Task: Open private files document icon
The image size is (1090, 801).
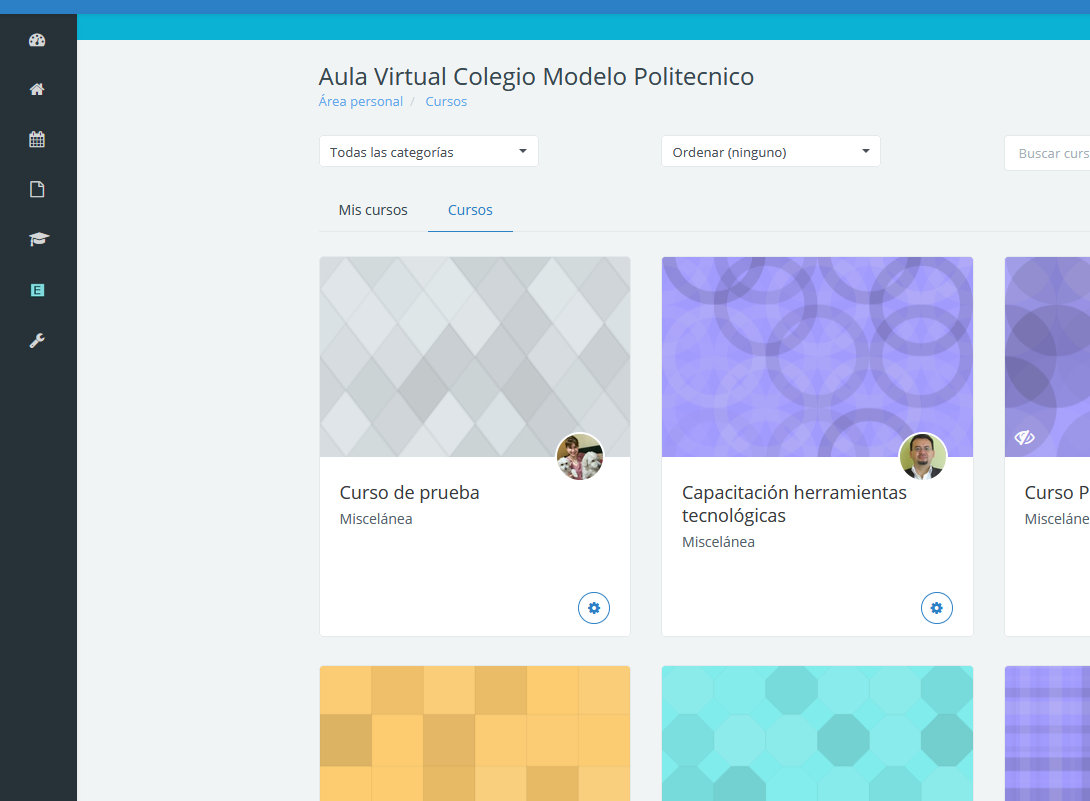Action: pyautogui.click(x=38, y=189)
